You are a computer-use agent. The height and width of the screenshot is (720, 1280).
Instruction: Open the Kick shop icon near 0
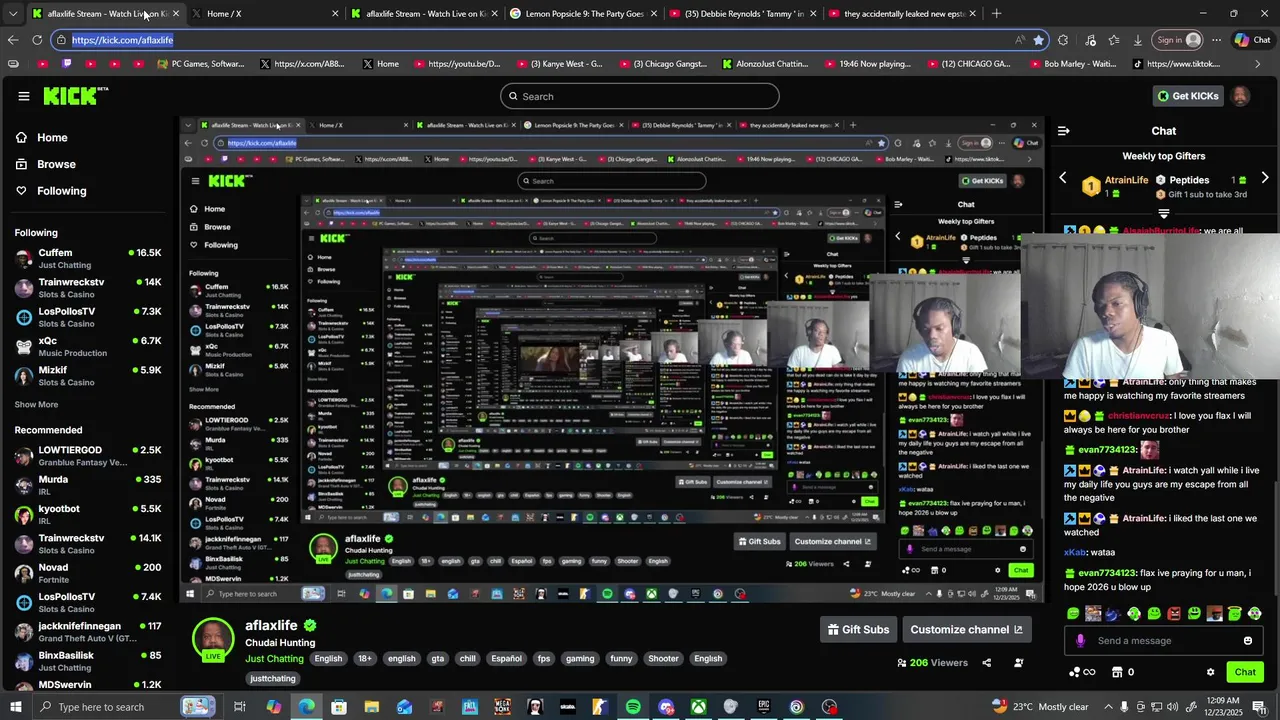pos(1118,672)
